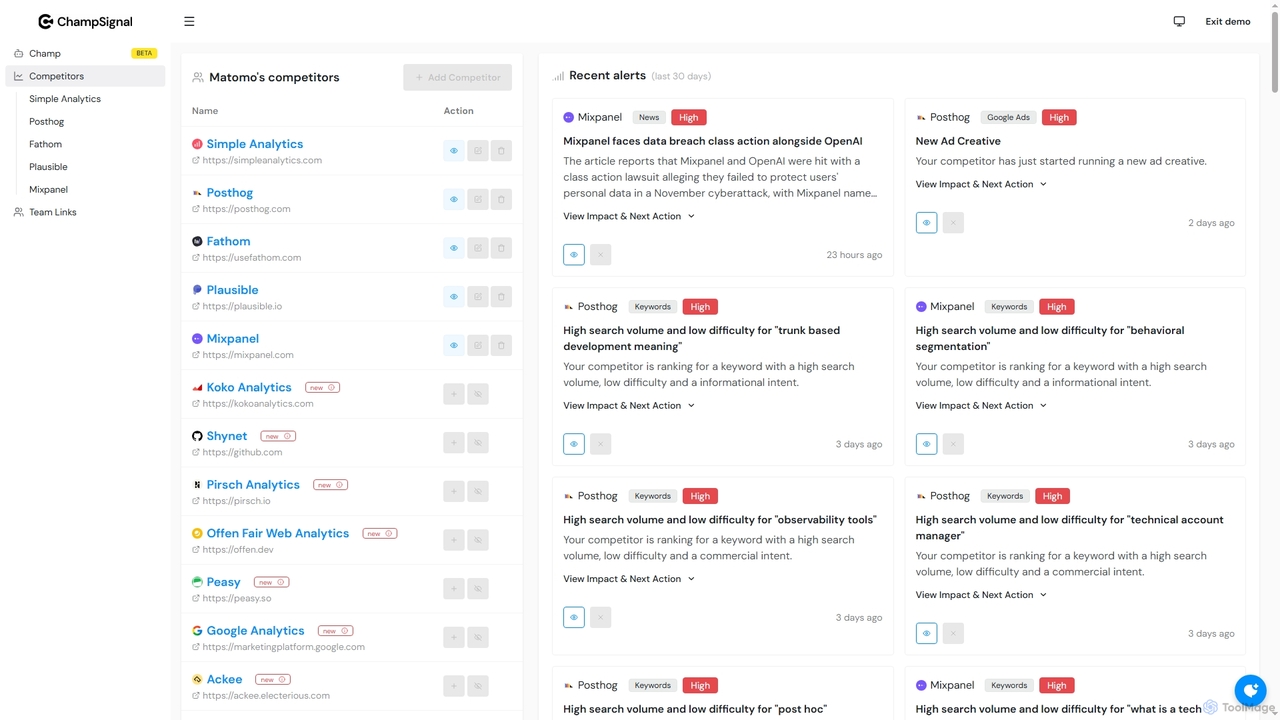Edit the Mixpanel competitor entry
Image resolution: width=1280 pixels, height=720 pixels.
pyautogui.click(x=478, y=345)
